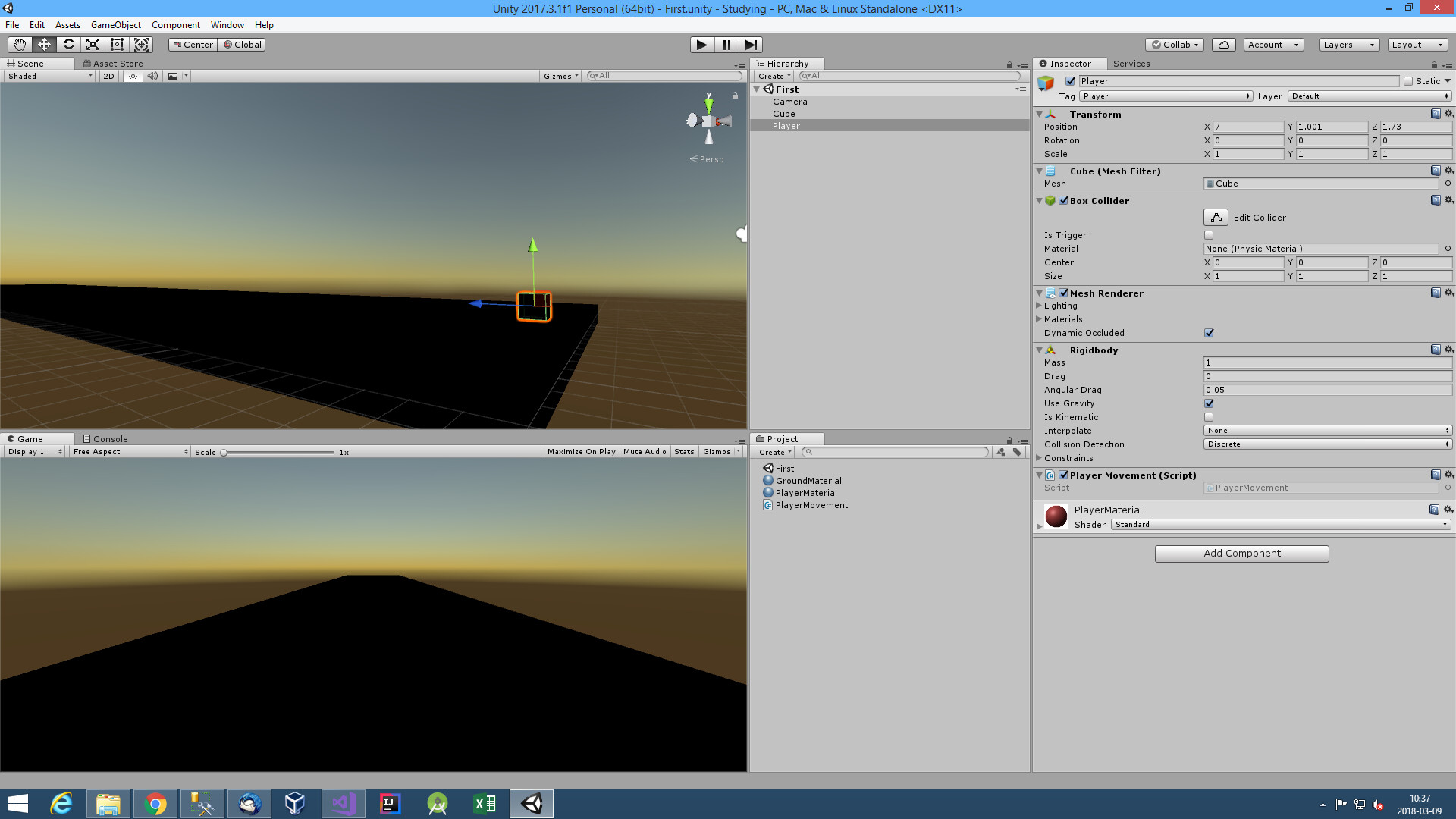Select the Rotate tool
The height and width of the screenshot is (819, 1456).
tap(68, 44)
